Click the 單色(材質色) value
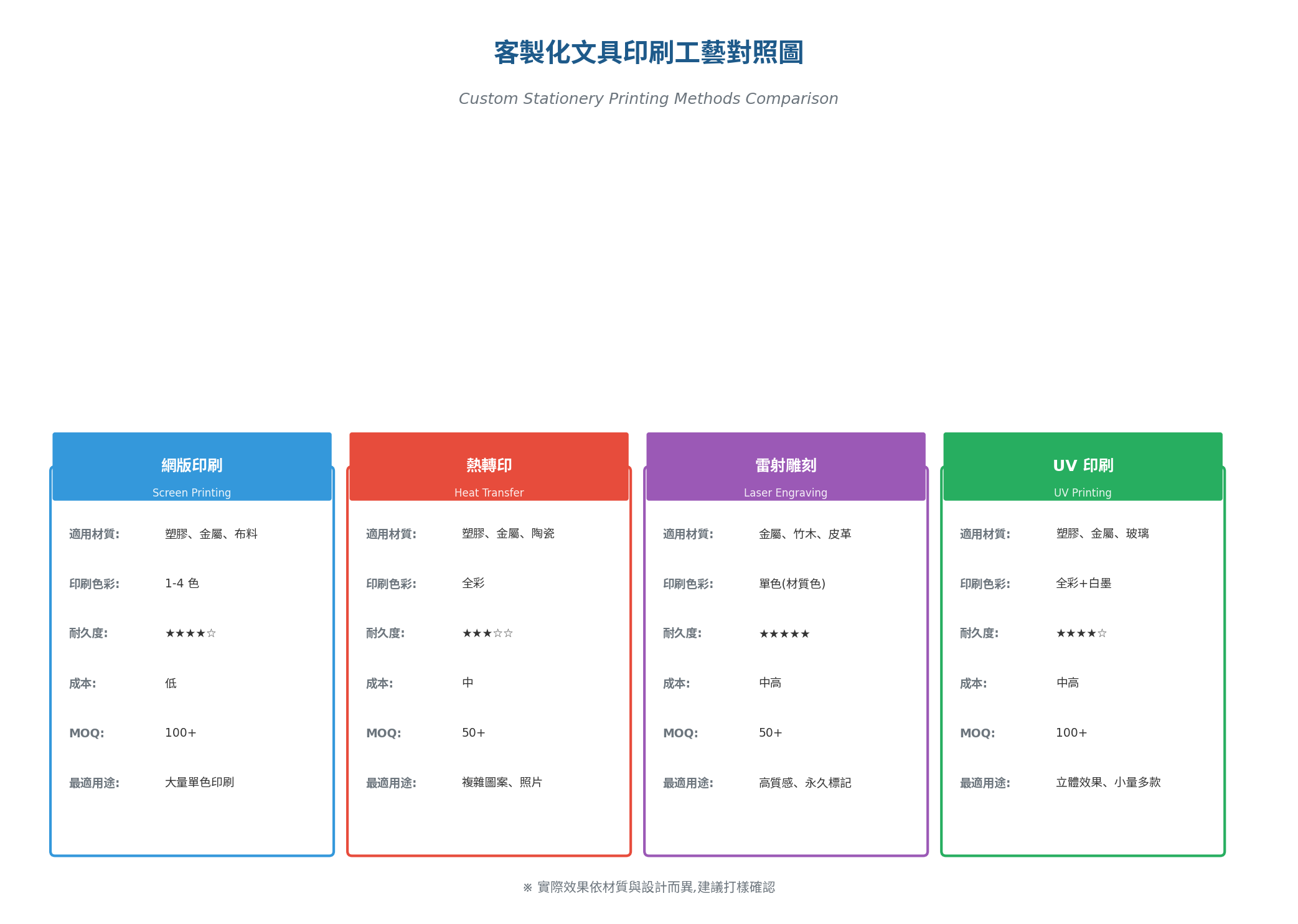The width and height of the screenshot is (1298, 924). click(792, 584)
